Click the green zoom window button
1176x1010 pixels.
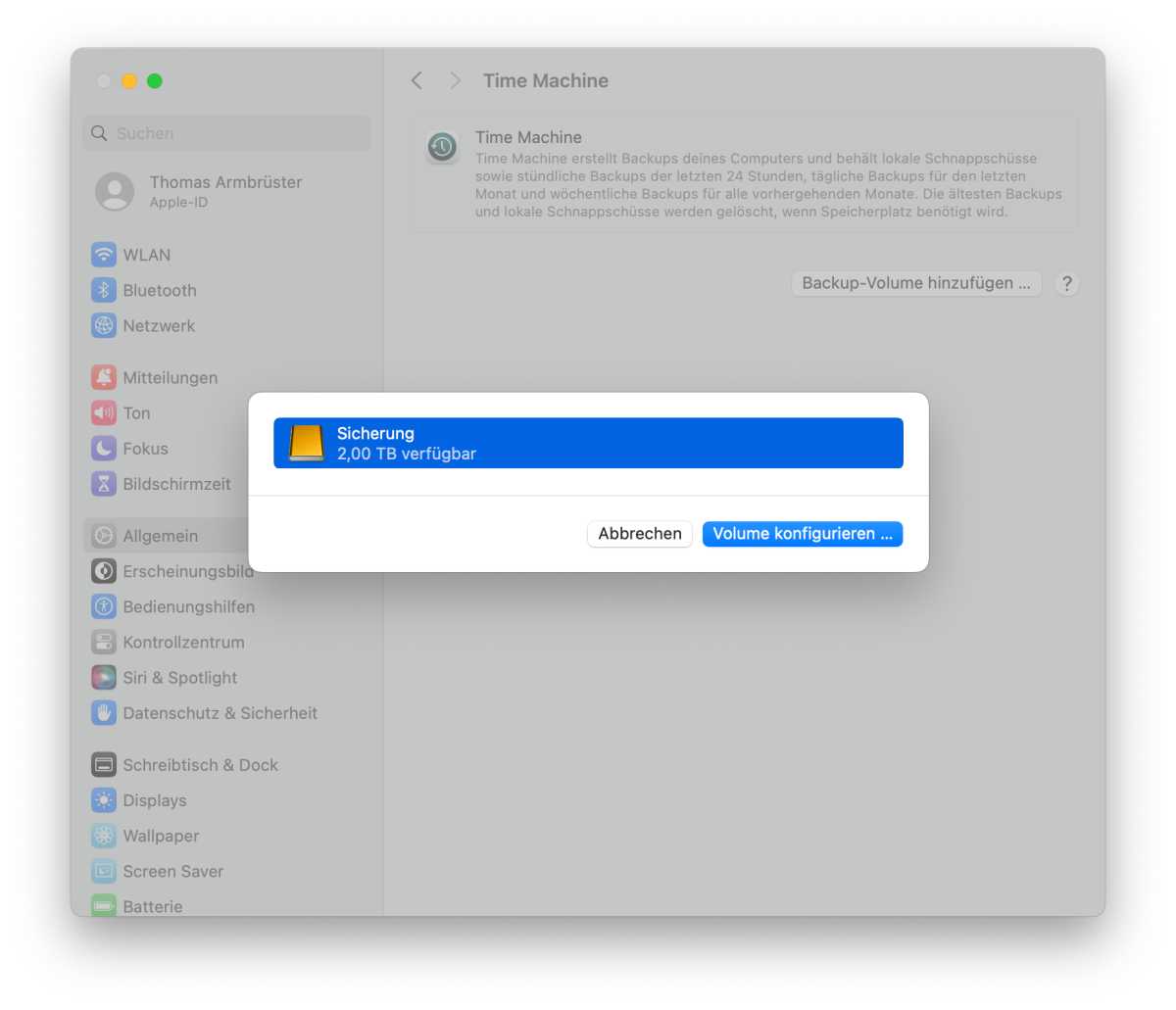[155, 80]
